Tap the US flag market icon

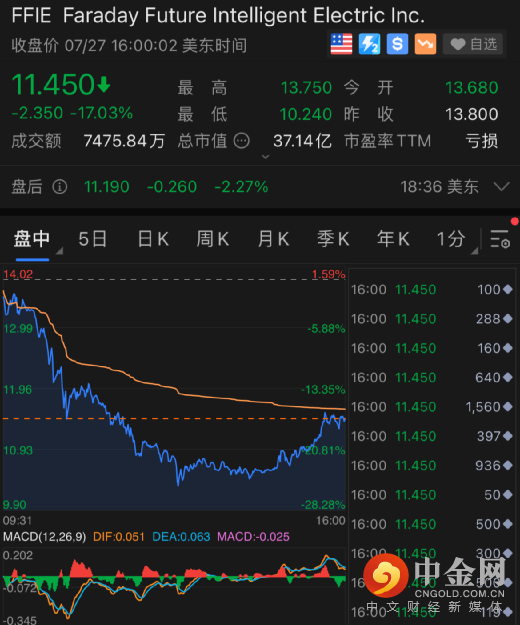[x=341, y=44]
